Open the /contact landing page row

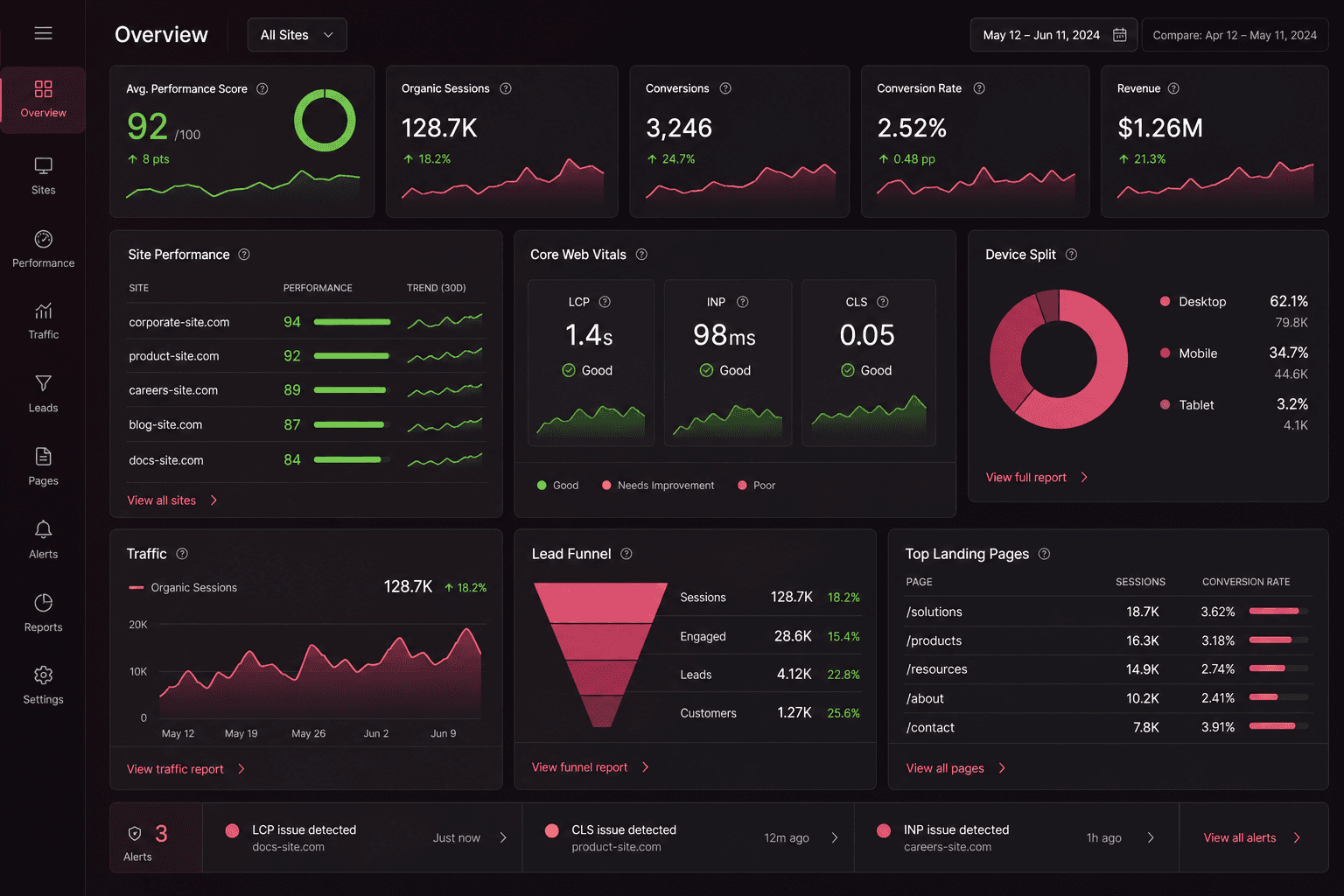(x=1108, y=727)
